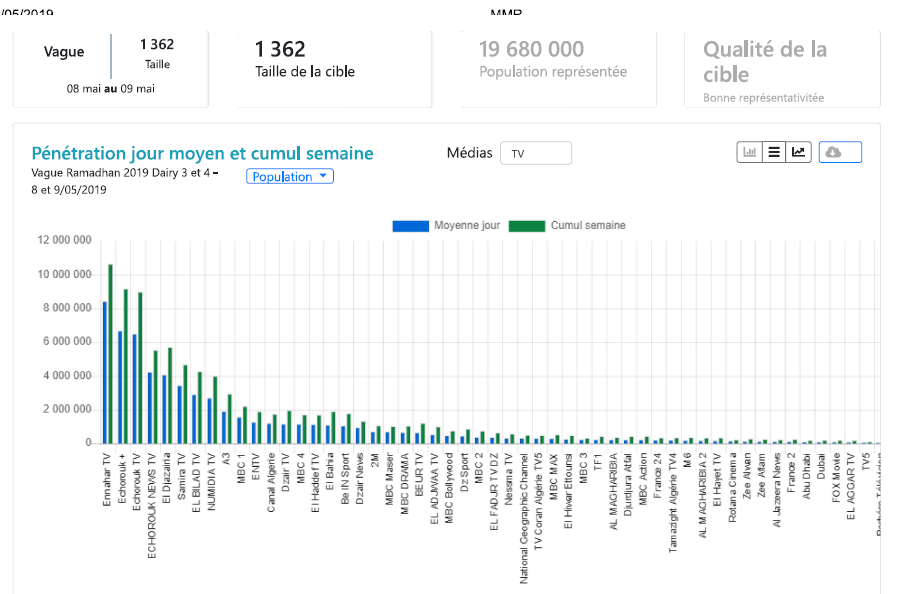The image size is (912, 594).
Task: Open the Médias TV selector
Action: tap(536, 153)
